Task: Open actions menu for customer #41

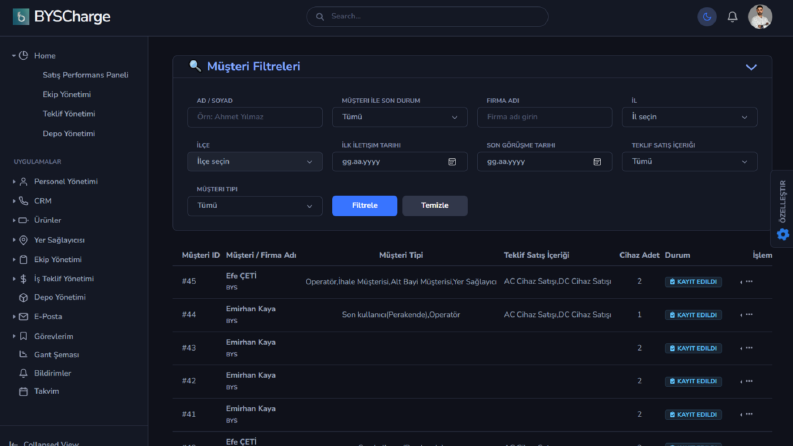Action: point(747,414)
